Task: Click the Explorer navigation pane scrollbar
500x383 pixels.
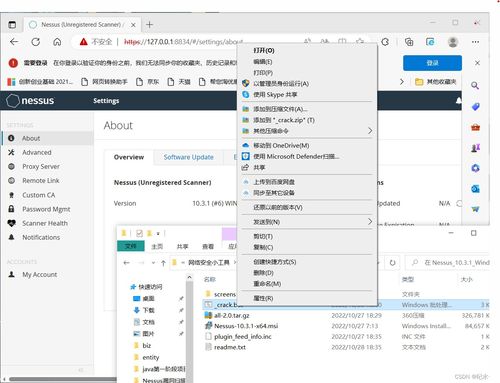Action: 189,328
